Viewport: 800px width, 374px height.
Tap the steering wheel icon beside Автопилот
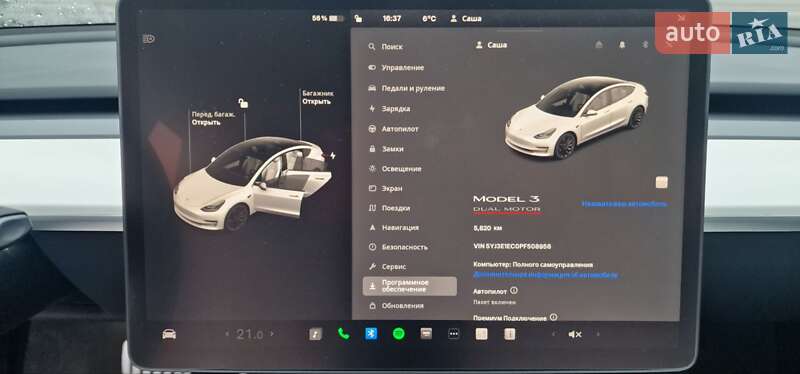372,129
